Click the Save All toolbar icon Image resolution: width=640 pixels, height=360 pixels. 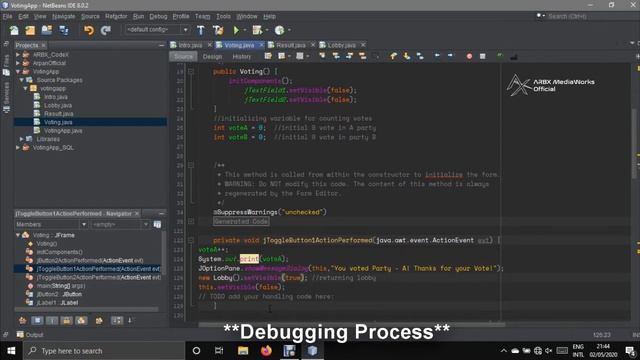pos(64,30)
